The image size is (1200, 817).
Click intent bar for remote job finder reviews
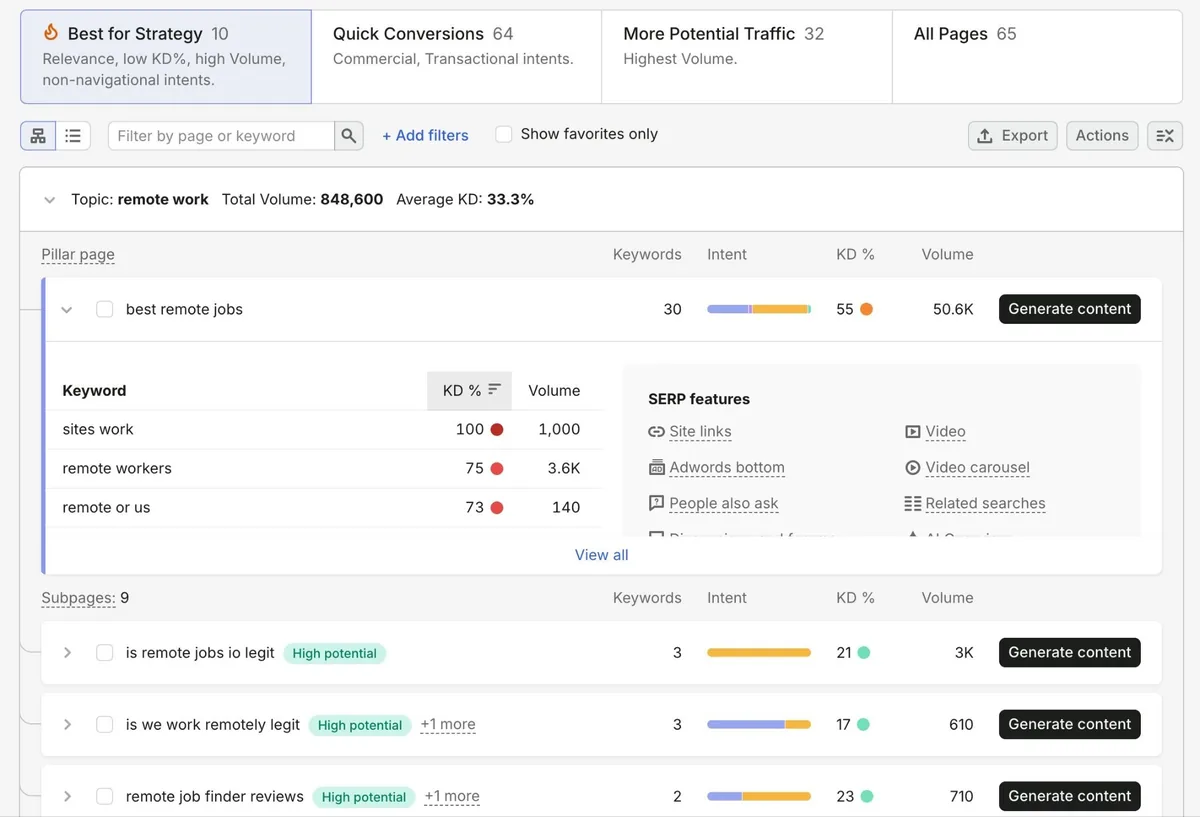[x=759, y=796]
